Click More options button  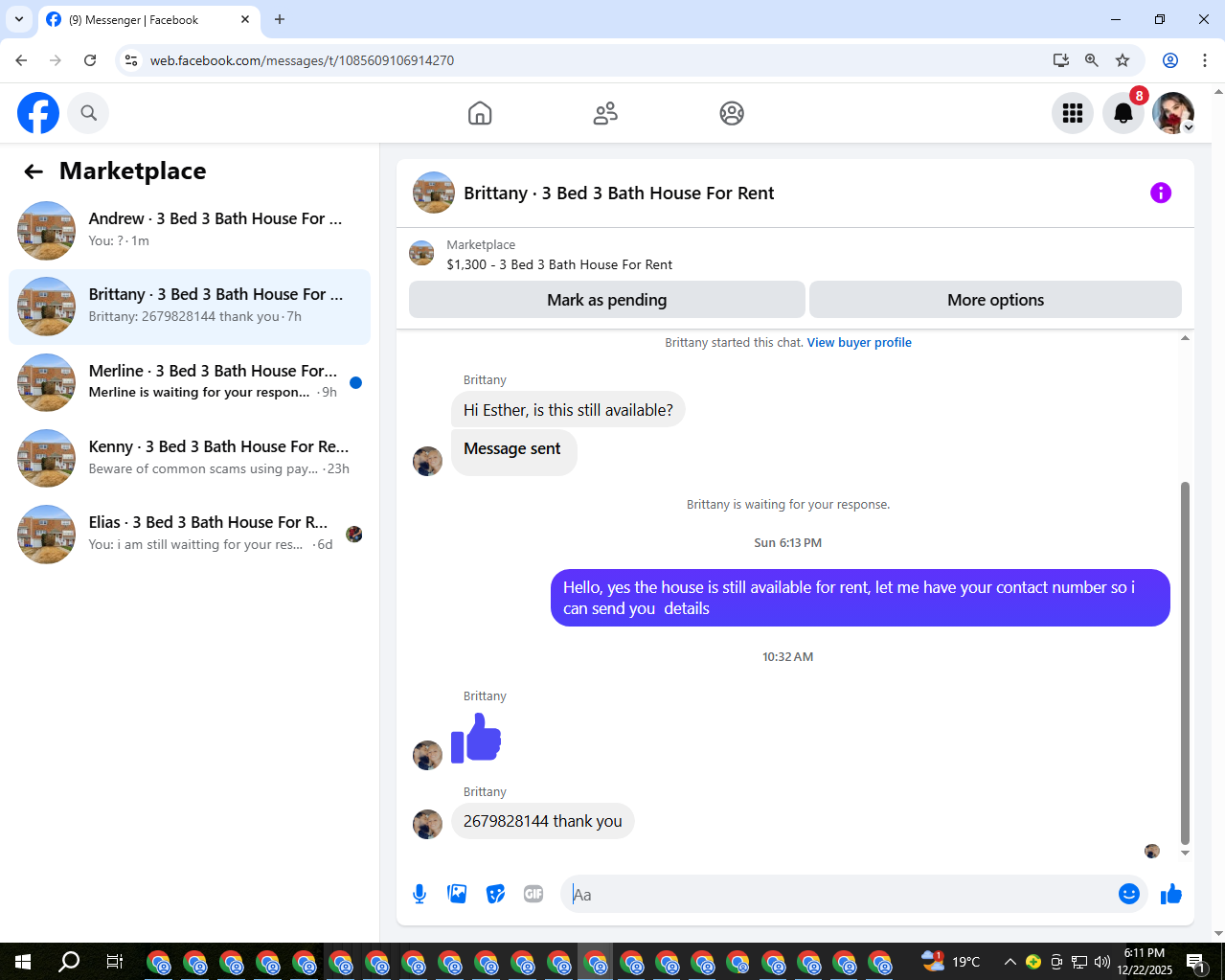pyautogui.click(x=995, y=300)
